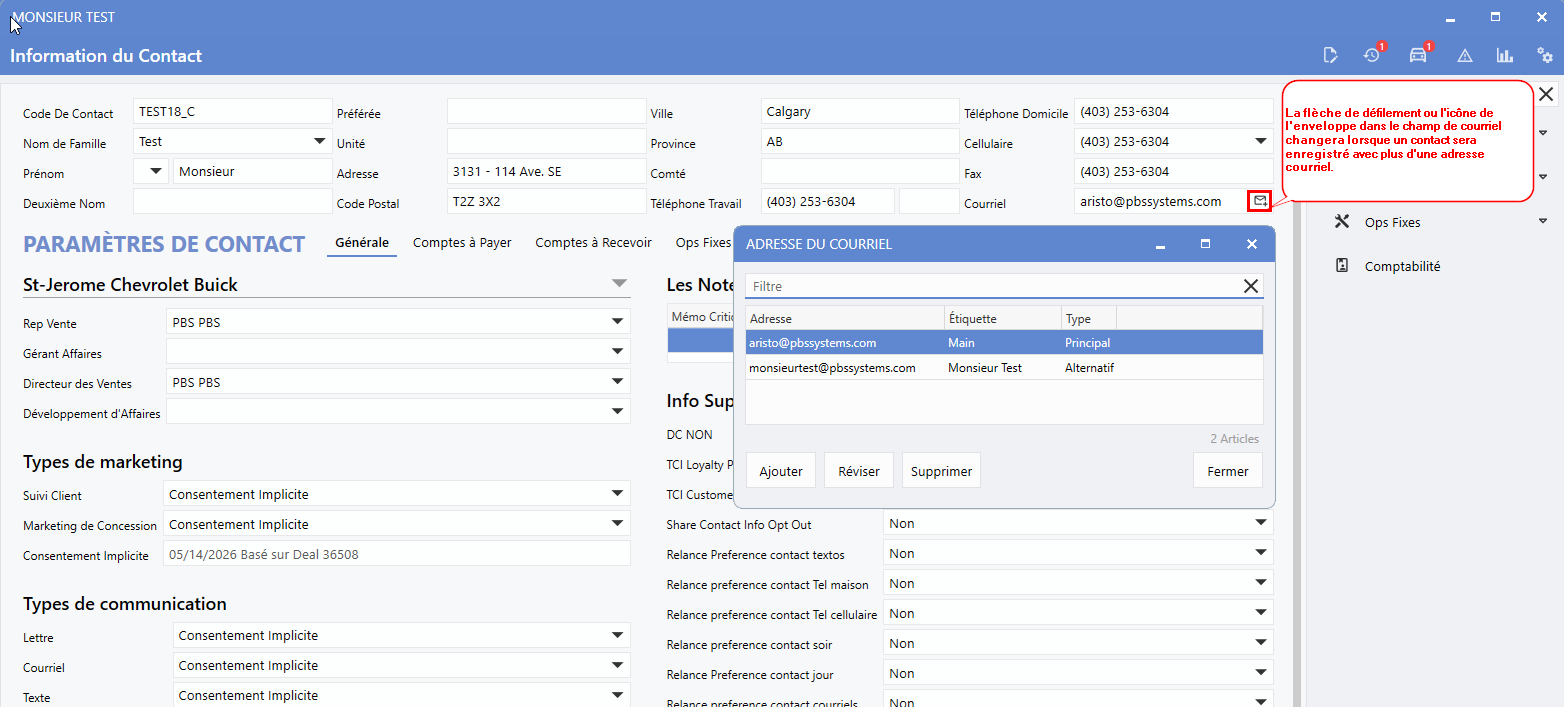
Task: Click the Comté input field
Action: pos(859,171)
